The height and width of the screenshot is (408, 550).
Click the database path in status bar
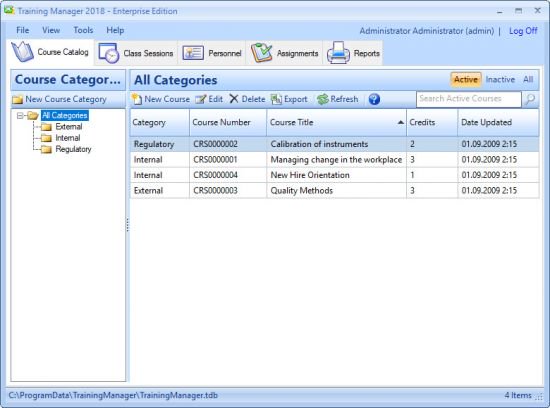(x=113, y=395)
